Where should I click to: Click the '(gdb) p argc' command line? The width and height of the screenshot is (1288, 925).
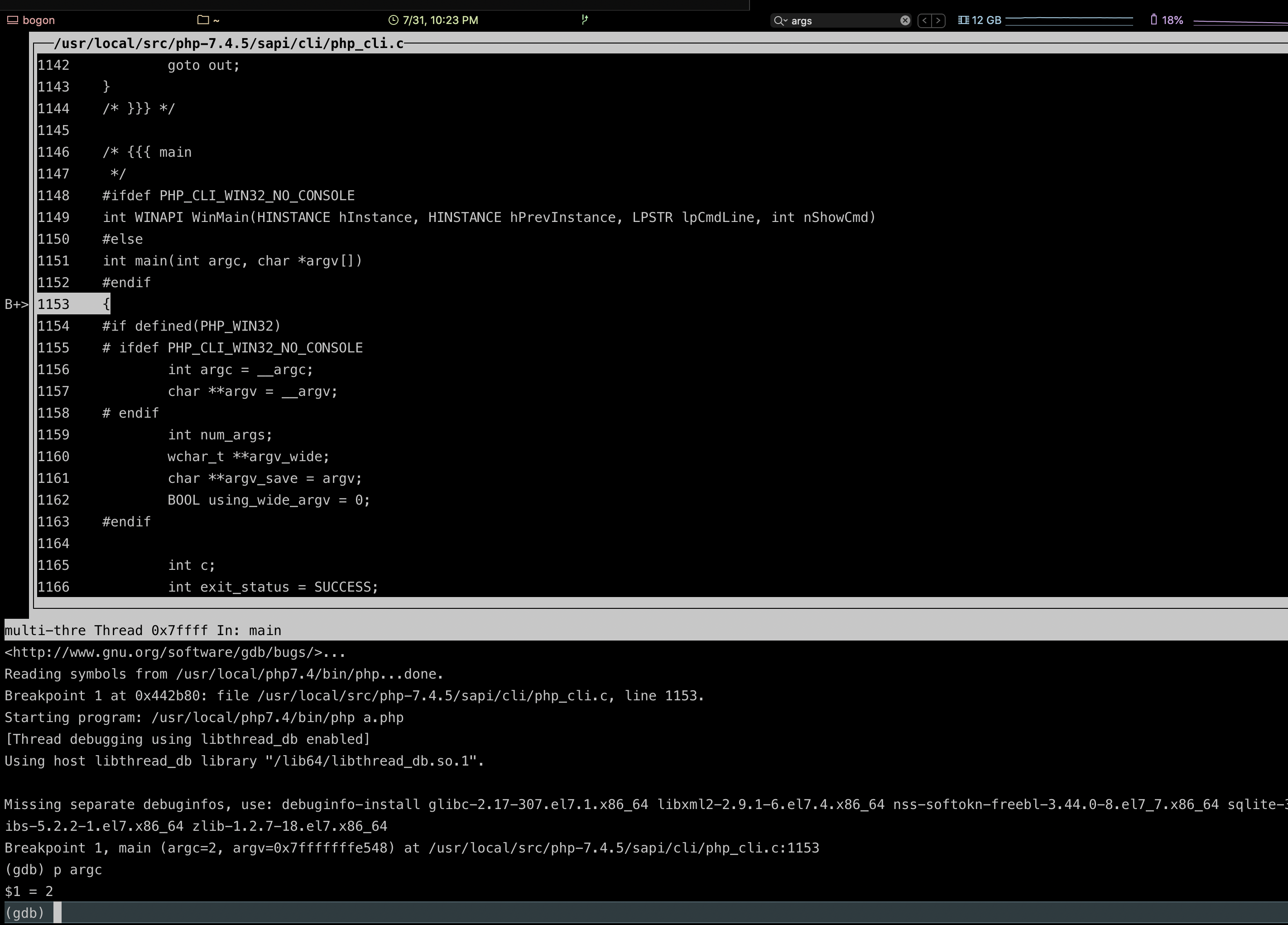tap(53, 870)
